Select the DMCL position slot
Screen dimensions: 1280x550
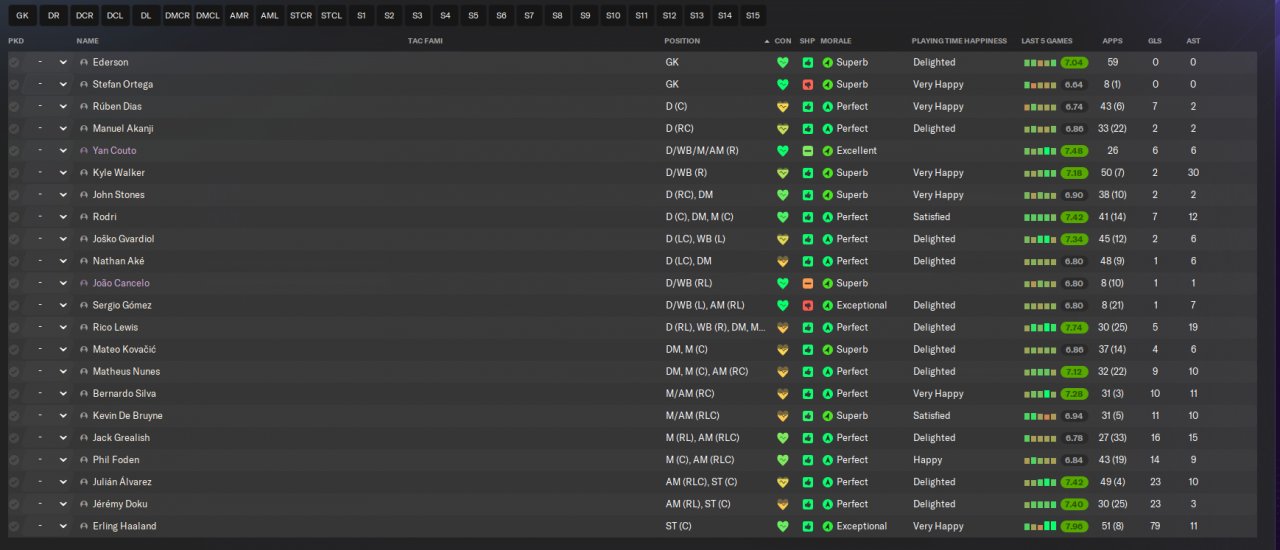(x=208, y=16)
